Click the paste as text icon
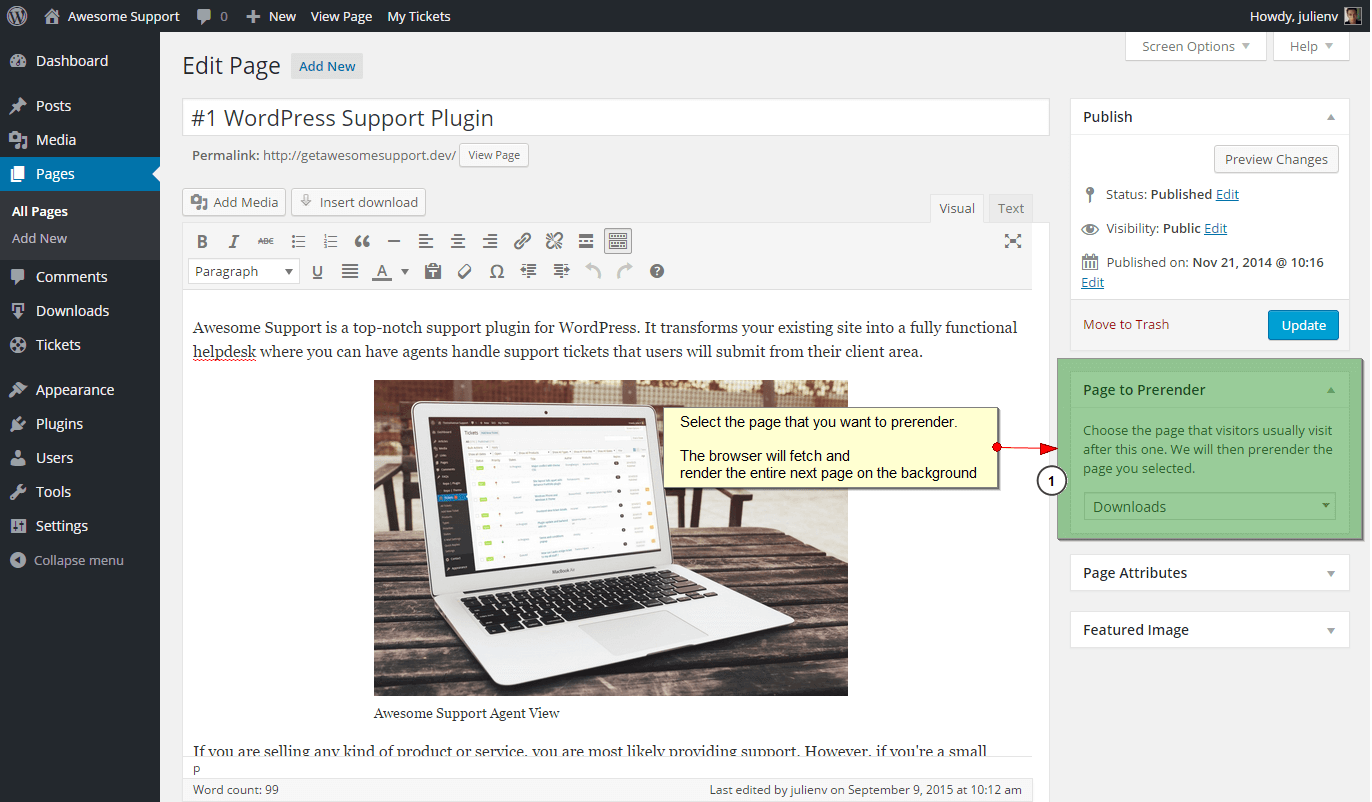This screenshot has width=1372, height=802. coord(433,271)
